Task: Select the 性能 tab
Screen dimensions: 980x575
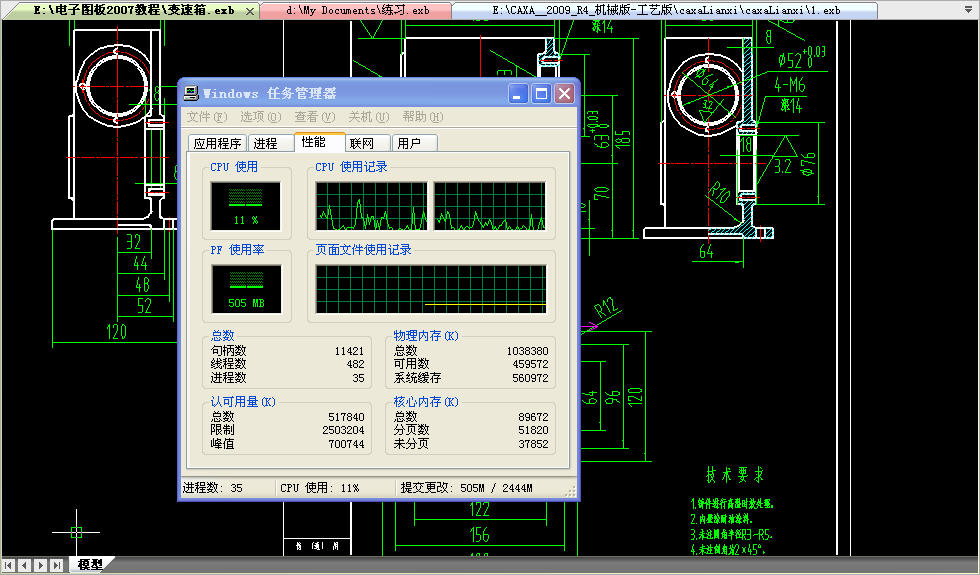Action: click(319, 142)
